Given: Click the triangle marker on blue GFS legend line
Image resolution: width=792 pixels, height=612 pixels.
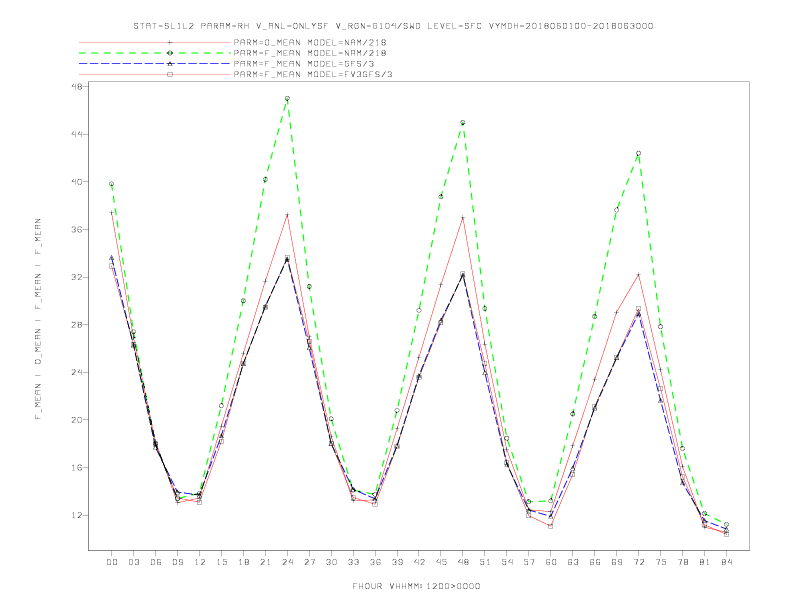Looking at the screenshot, I should (x=170, y=64).
